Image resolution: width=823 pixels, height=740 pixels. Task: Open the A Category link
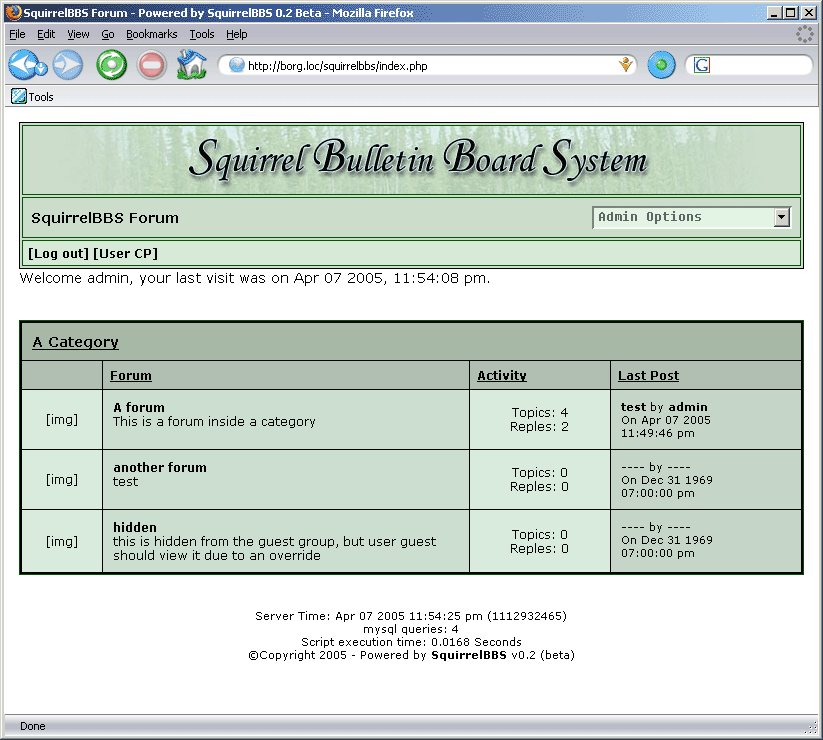[x=76, y=342]
